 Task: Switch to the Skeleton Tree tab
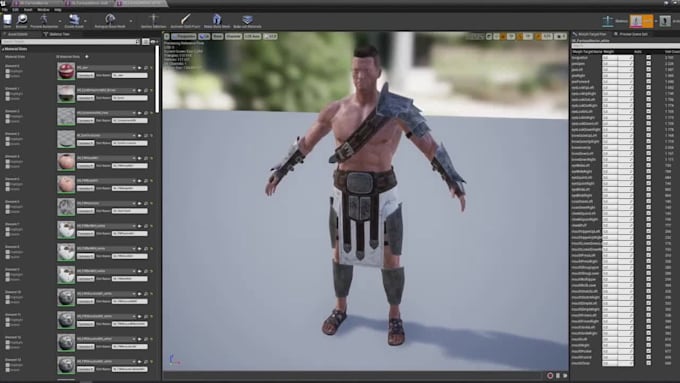57,34
